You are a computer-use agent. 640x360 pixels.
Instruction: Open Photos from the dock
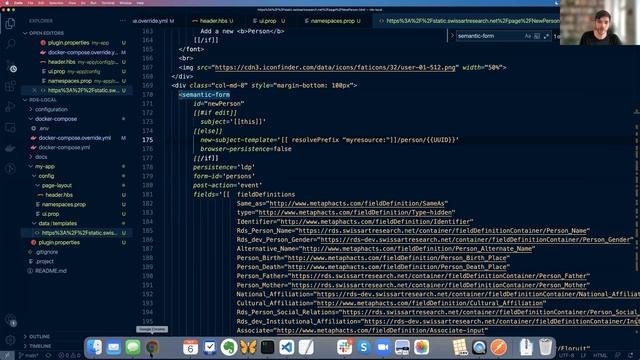(421, 347)
